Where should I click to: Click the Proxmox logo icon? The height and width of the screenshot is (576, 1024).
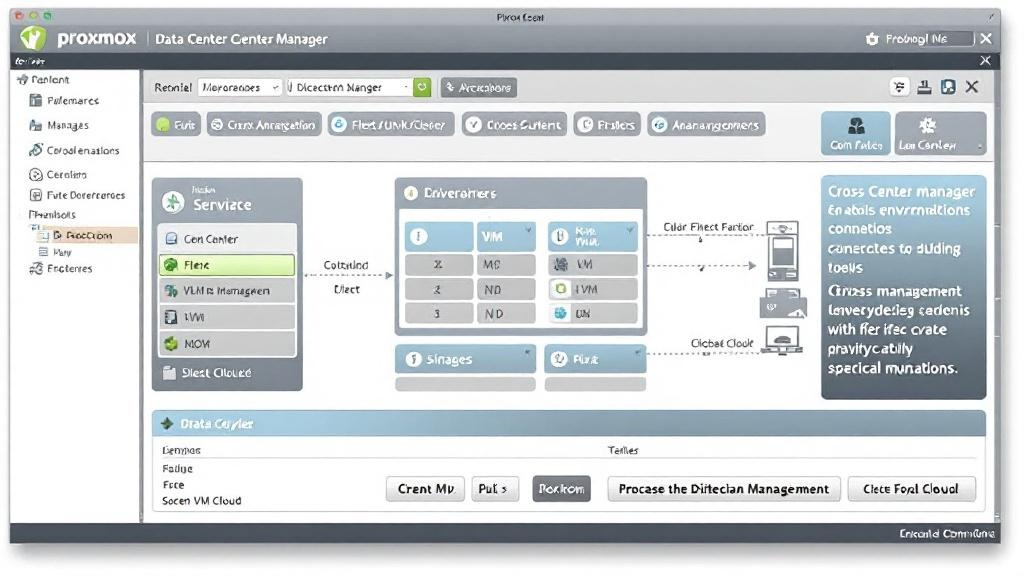[x=34, y=38]
